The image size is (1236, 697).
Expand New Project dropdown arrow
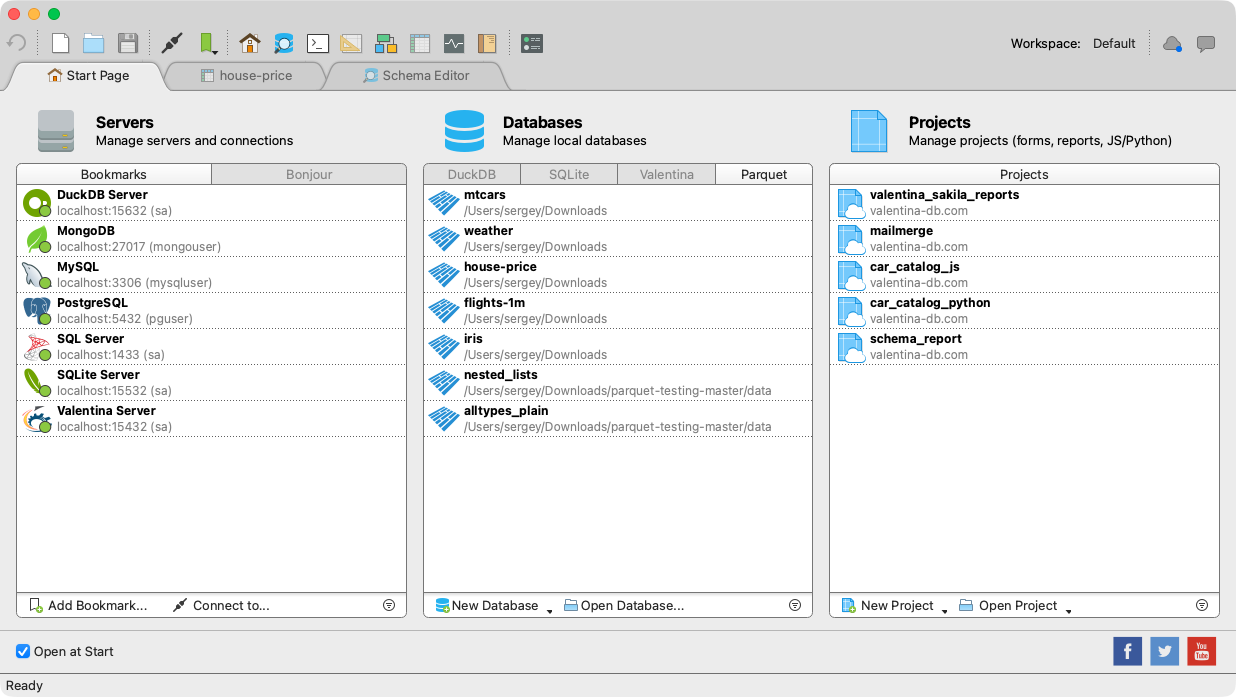[x=944, y=609]
